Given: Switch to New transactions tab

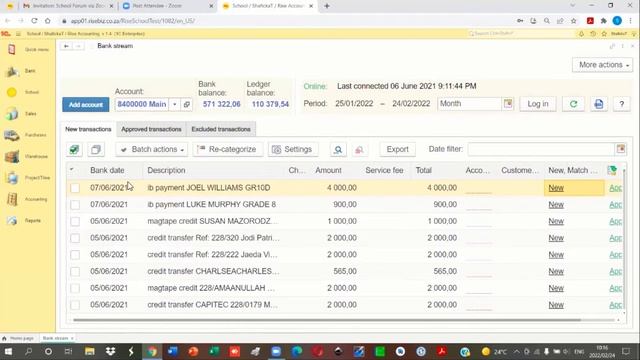Looking at the screenshot, I should (x=88, y=129).
